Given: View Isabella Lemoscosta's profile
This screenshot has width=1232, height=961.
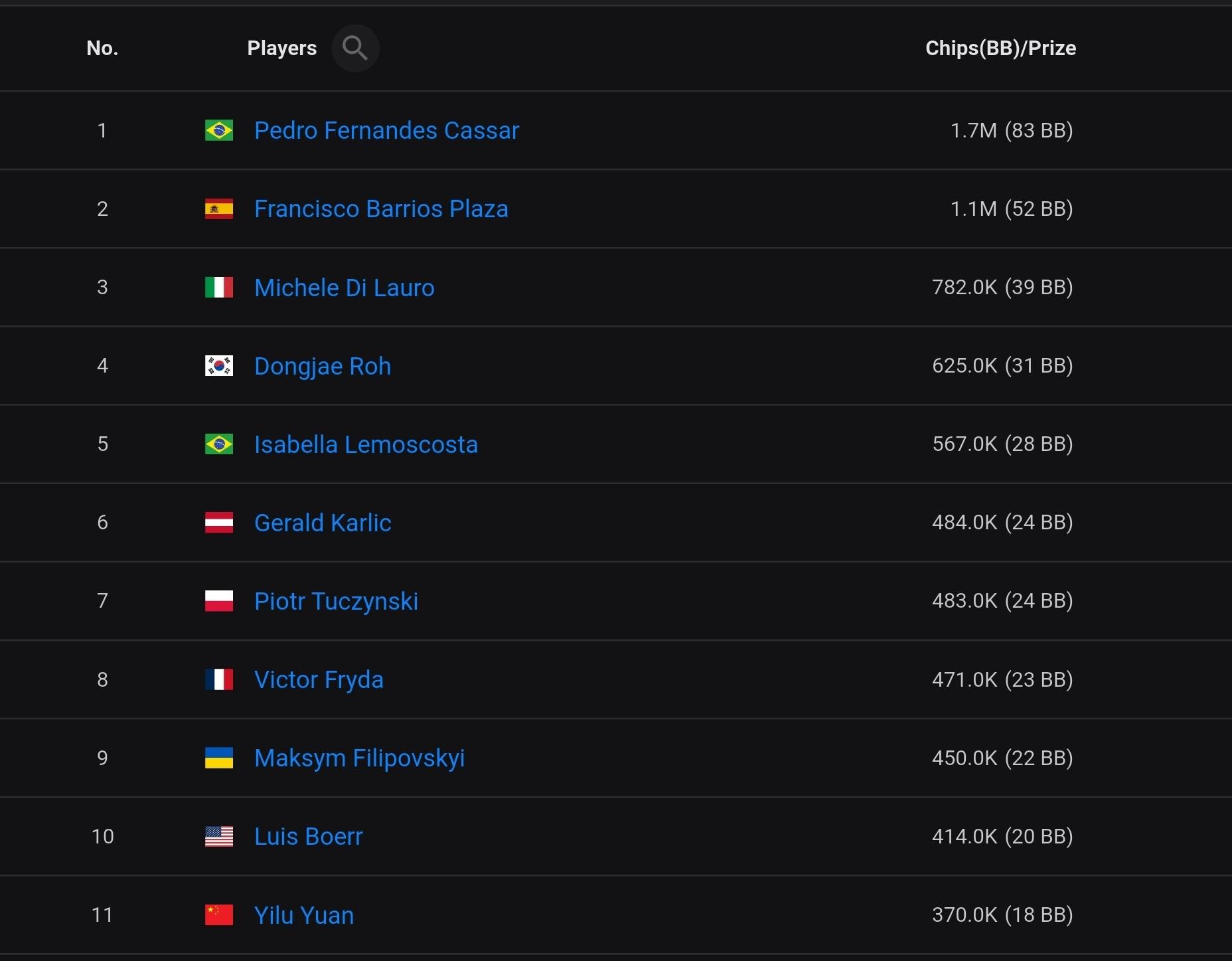Looking at the screenshot, I should pyautogui.click(x=366, y=444).
